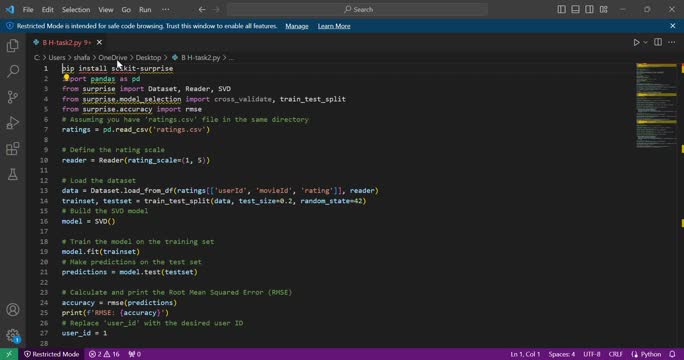Open the Selection menu
The height and width of the screenshot is (360, 684).
pos(76,9)
